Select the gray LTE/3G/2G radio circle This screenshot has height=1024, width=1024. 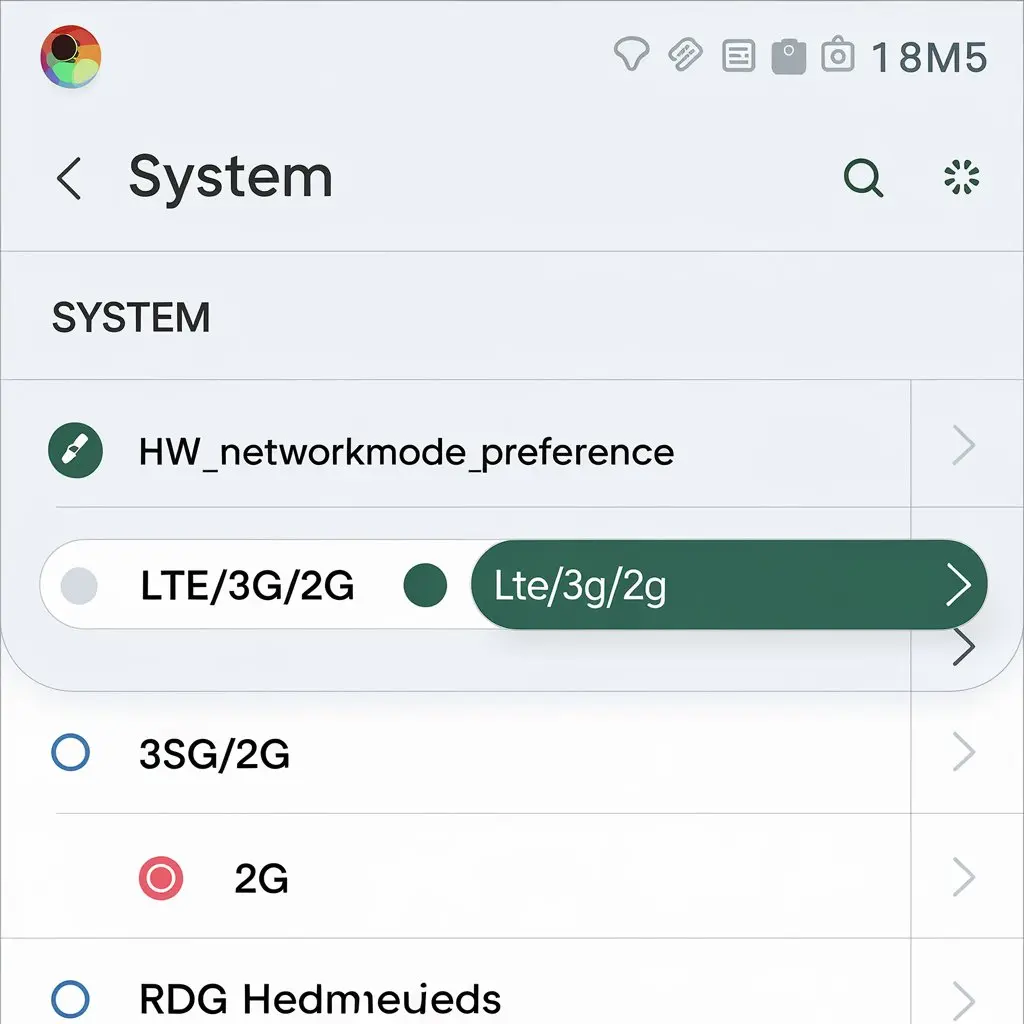pos(79,585)
